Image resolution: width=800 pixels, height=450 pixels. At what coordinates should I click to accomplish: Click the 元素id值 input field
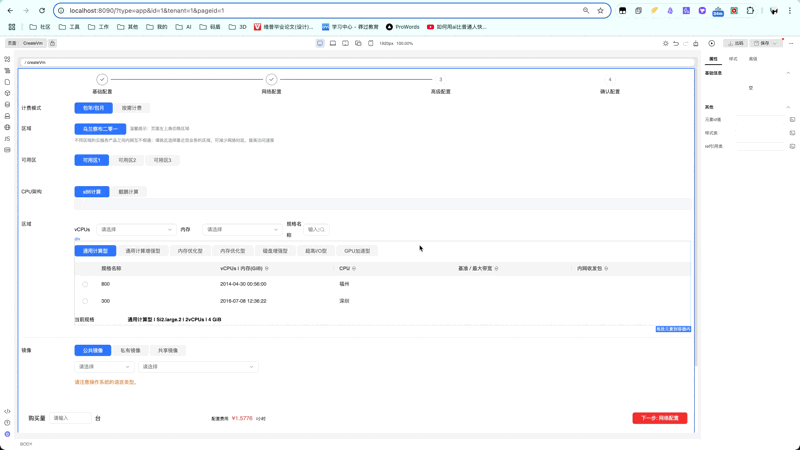tap(760, 119)
